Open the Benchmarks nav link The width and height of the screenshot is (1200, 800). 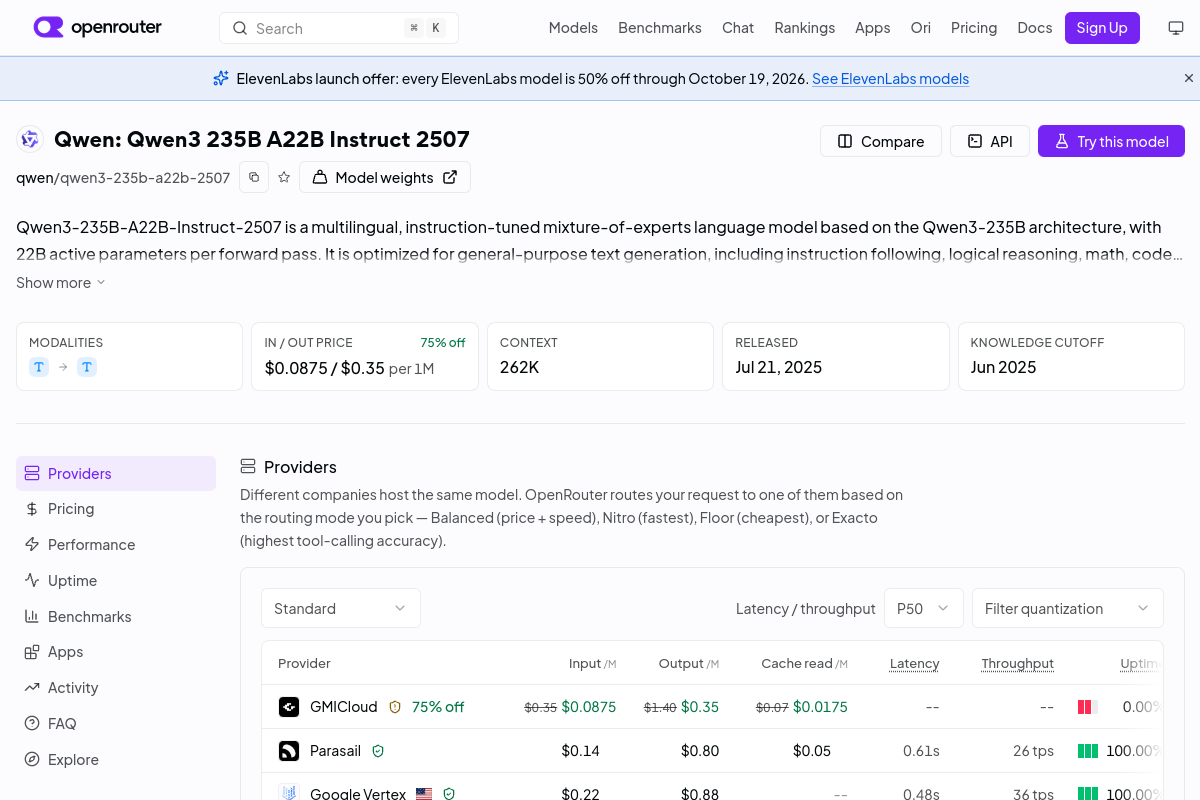[660, 28]
